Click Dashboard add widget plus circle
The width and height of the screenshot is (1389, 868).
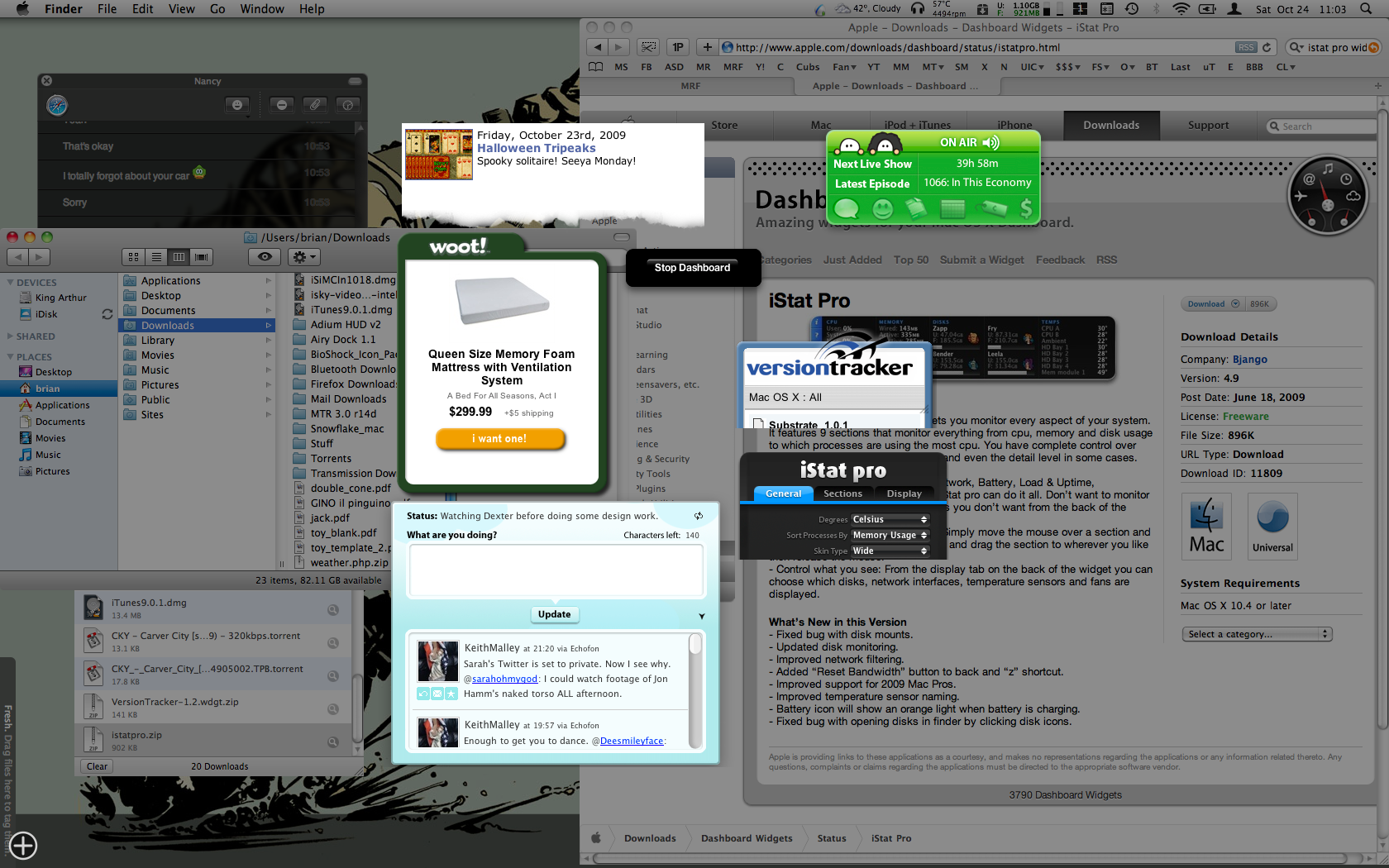click(23, 846)
